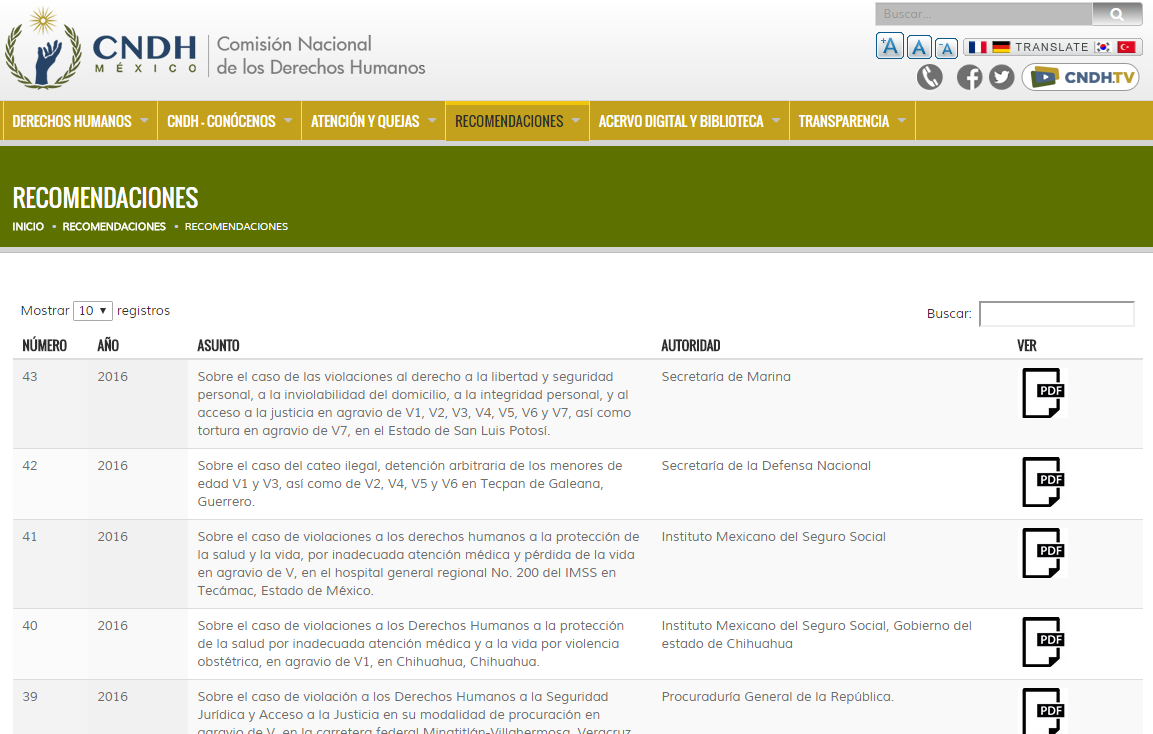Click the phone contact icon
1153x734 pixels.
pos(930,77)
